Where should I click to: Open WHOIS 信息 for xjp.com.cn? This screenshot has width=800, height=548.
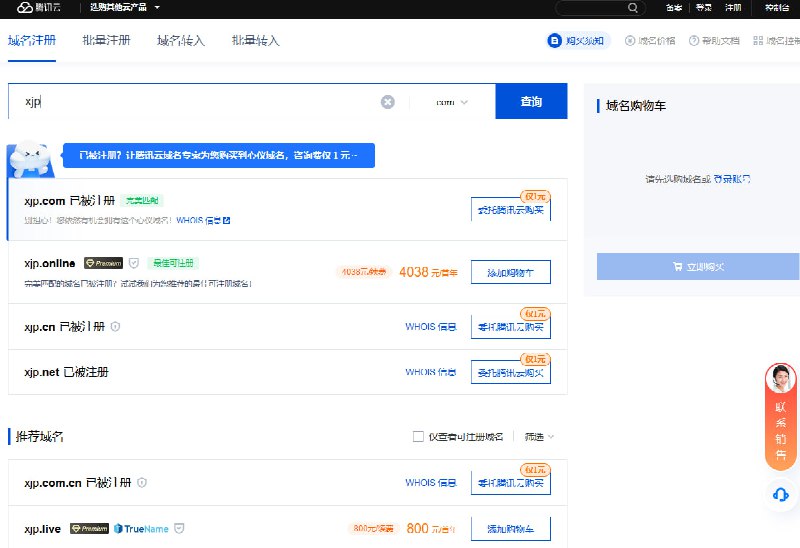431,482
